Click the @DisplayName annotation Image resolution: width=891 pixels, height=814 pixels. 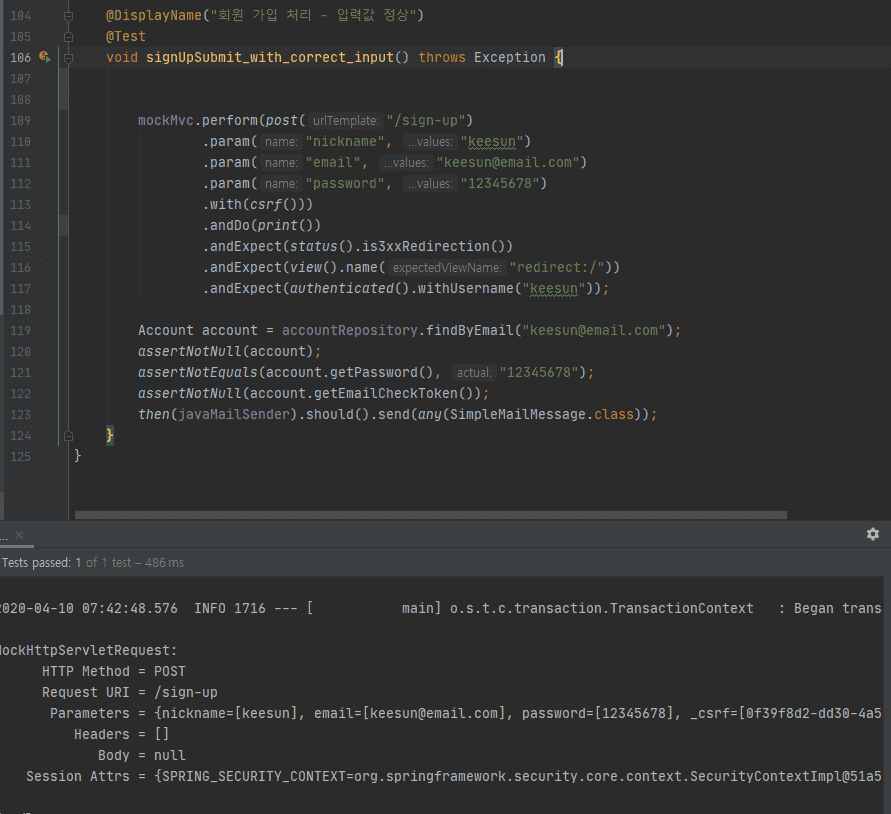click(x=153, y=15)
